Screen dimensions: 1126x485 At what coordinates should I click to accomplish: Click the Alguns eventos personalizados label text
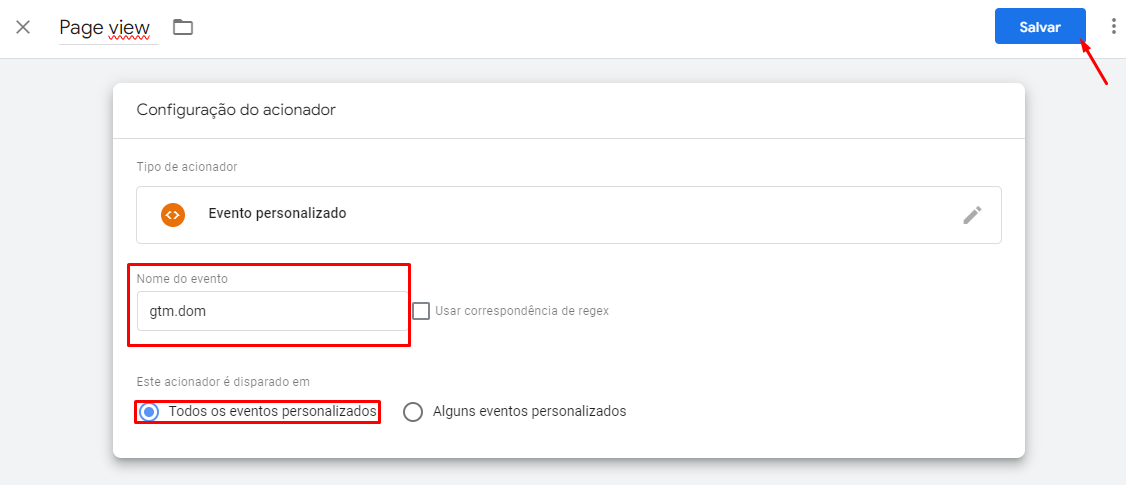pyautogui.click(x=530, y=412)
